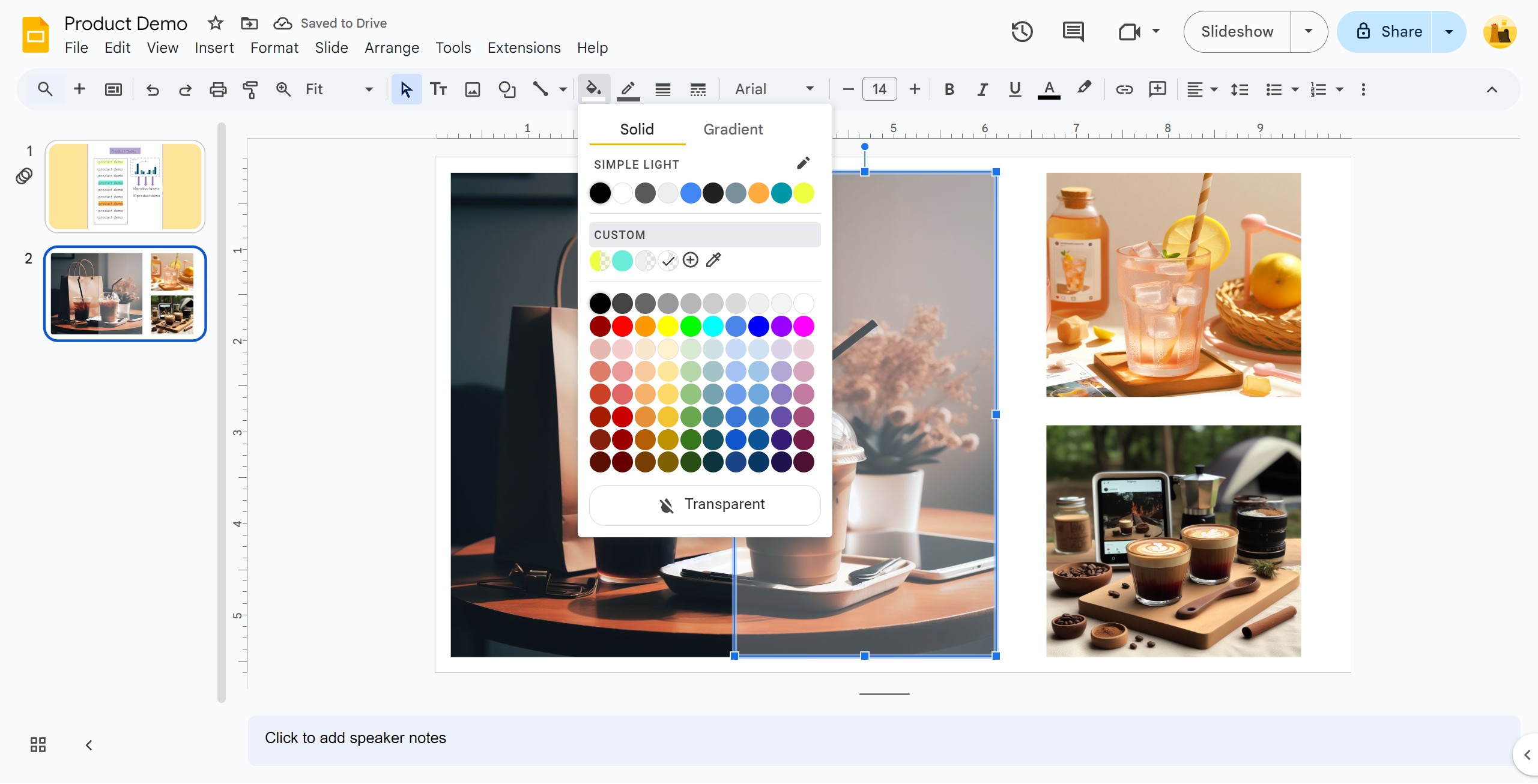Switch to the Solid tab
This screenshot has height=784, width=1538.
point(637,129)
